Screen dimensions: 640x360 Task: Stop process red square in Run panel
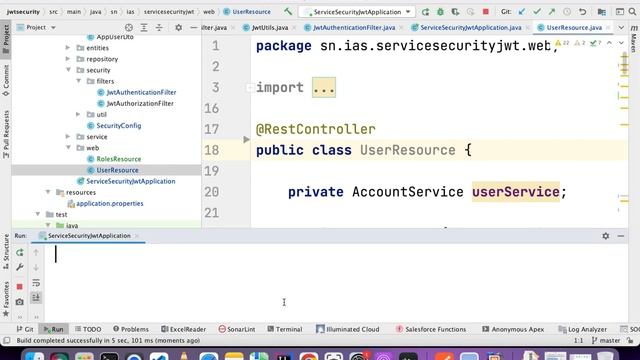click(x=20, y=287)
